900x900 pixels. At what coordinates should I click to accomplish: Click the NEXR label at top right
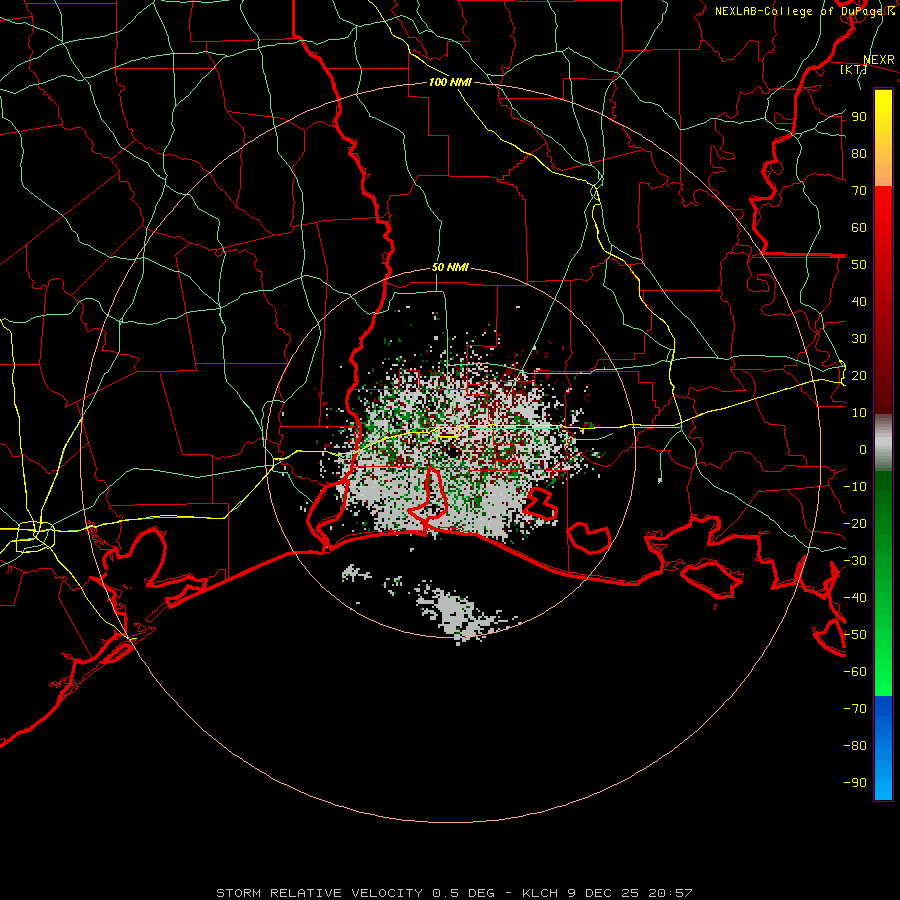pyautogui.click(x=879, y=60)
